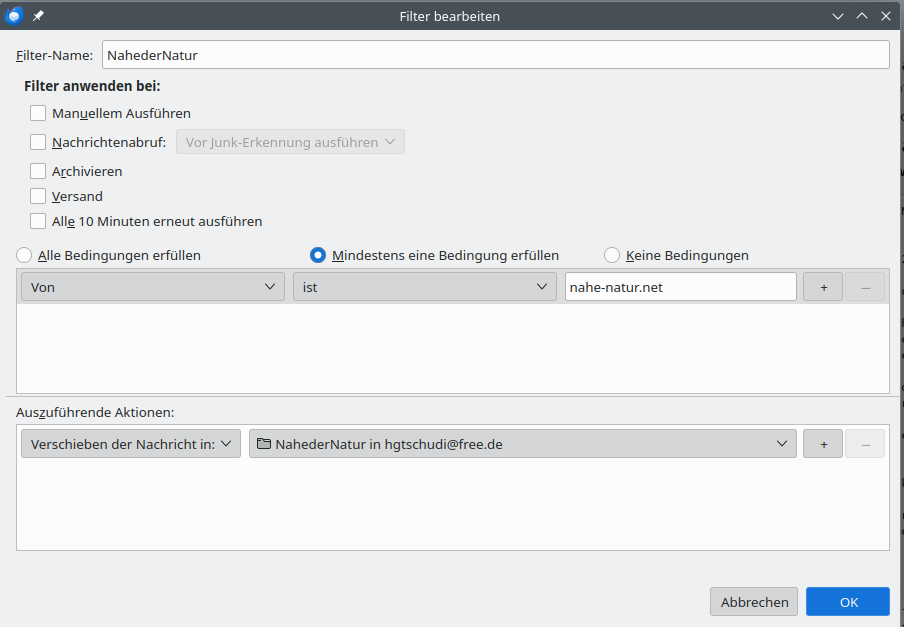This screenshot has height=627, width=904.
Task: Add a new action with plus button
Action: click(x=823, y=444)
